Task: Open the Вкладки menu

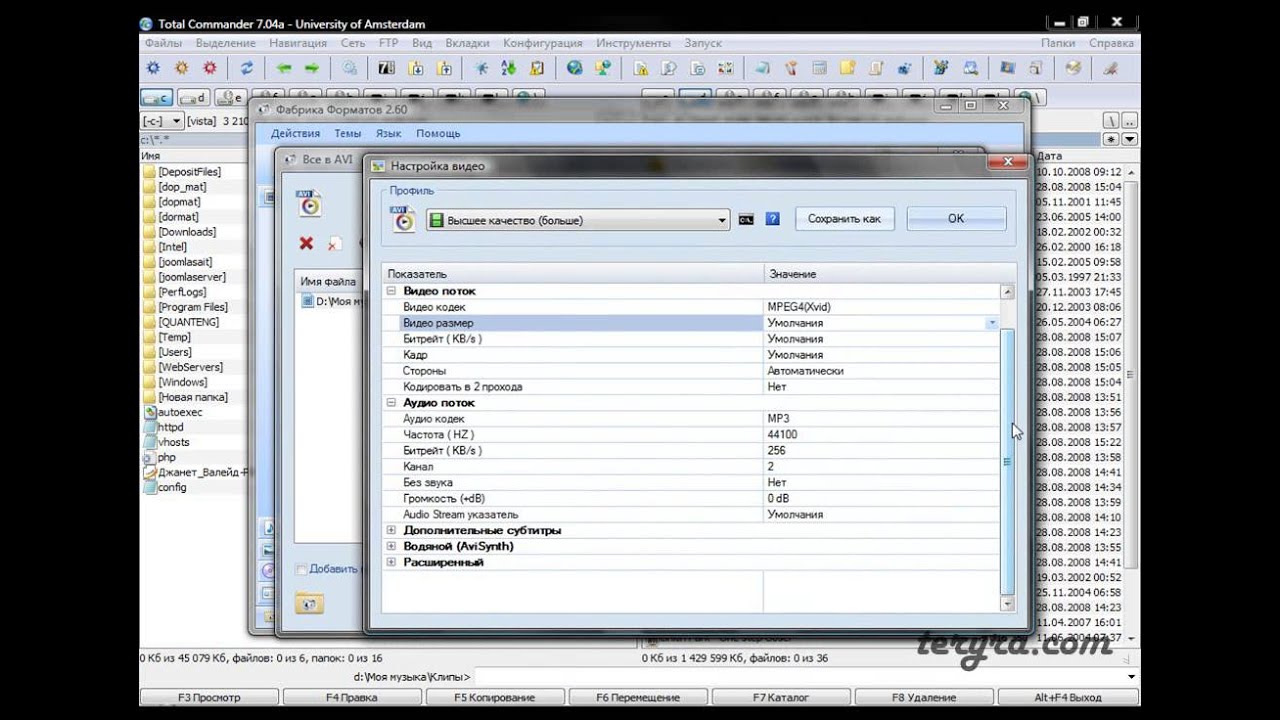Action: [x=467, y=43]
